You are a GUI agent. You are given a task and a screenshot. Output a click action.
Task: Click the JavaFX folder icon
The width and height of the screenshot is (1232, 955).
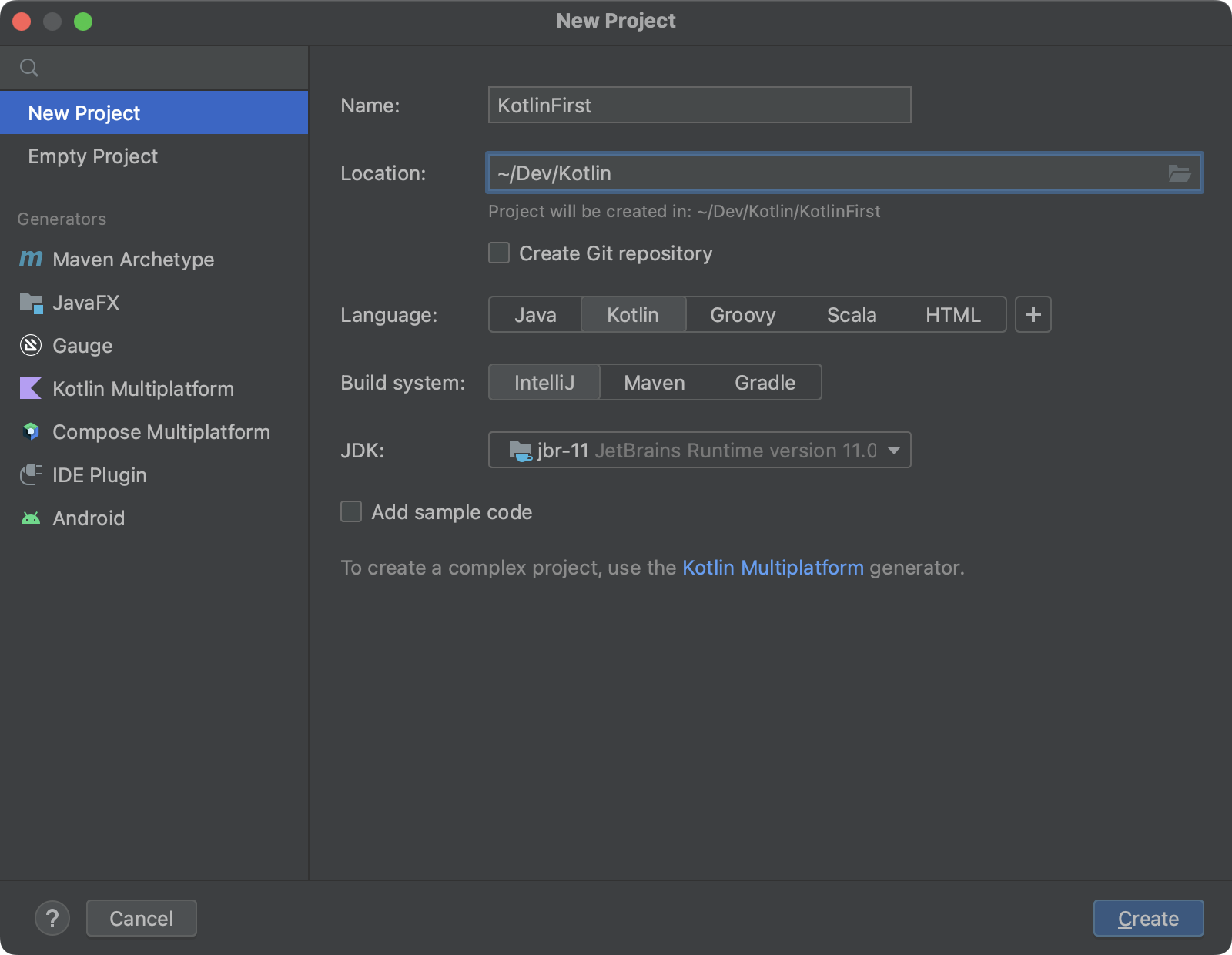pyautogui.click(x=31, y=303)
